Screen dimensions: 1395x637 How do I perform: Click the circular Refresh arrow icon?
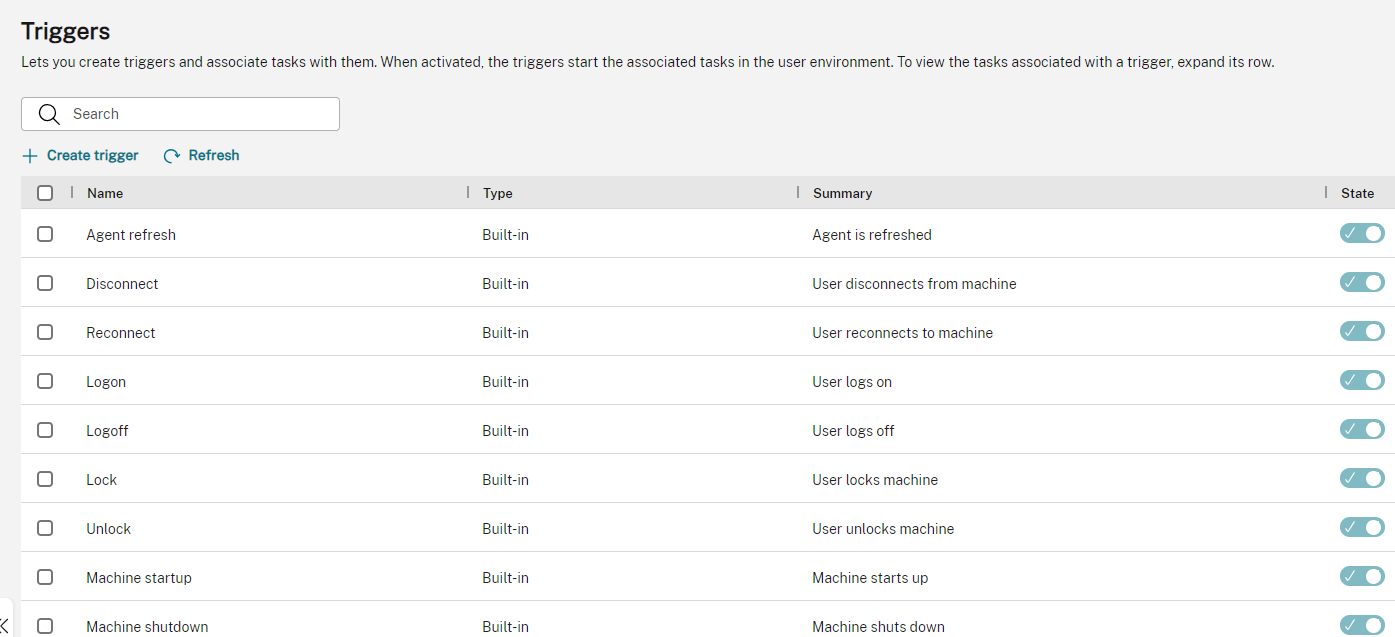pyautogui.click(x=172, y=156)
